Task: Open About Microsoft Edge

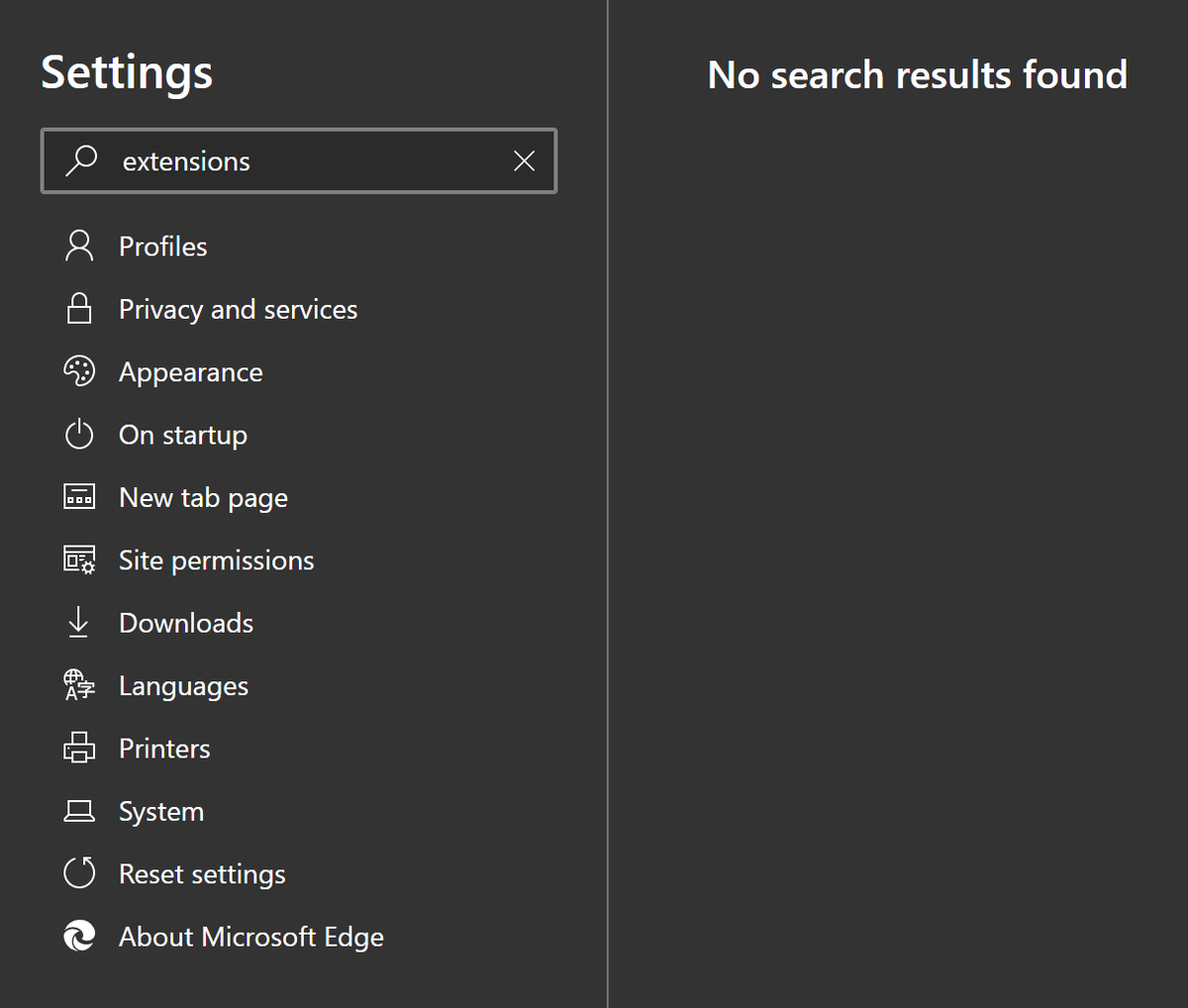Action: click(x=251, y=937)
